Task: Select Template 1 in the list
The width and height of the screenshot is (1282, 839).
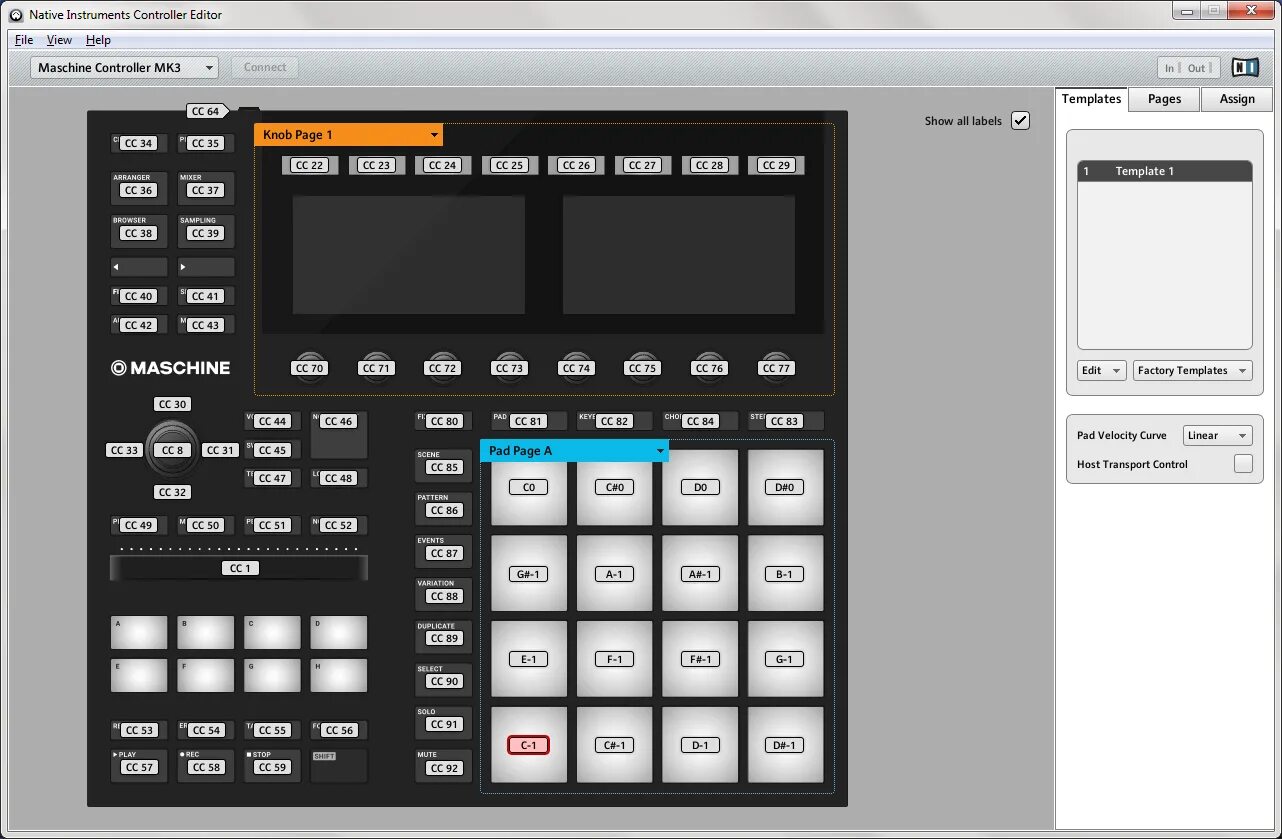Action: (1165, 171)
